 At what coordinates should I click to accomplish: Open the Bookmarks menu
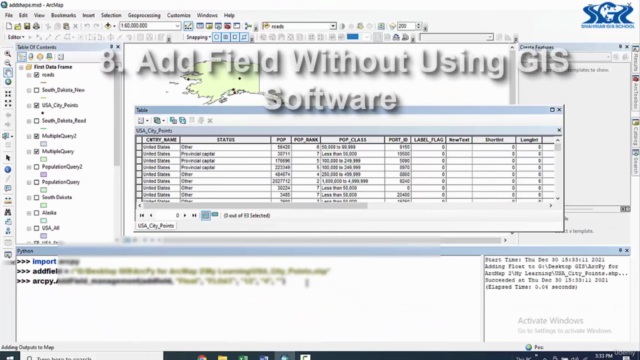[63, 16]
